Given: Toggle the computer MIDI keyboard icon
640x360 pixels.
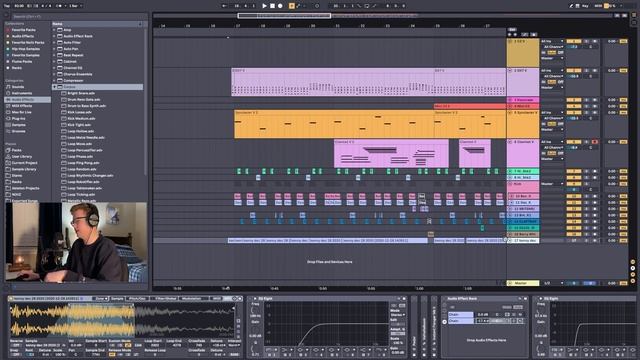Looking at the screenshot, I should click(578, 6).
